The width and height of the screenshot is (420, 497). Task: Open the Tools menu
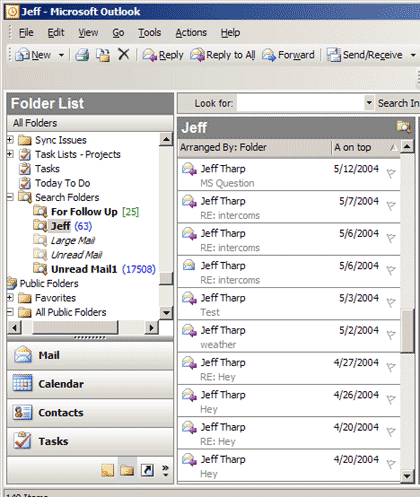(x=150, y=32)
